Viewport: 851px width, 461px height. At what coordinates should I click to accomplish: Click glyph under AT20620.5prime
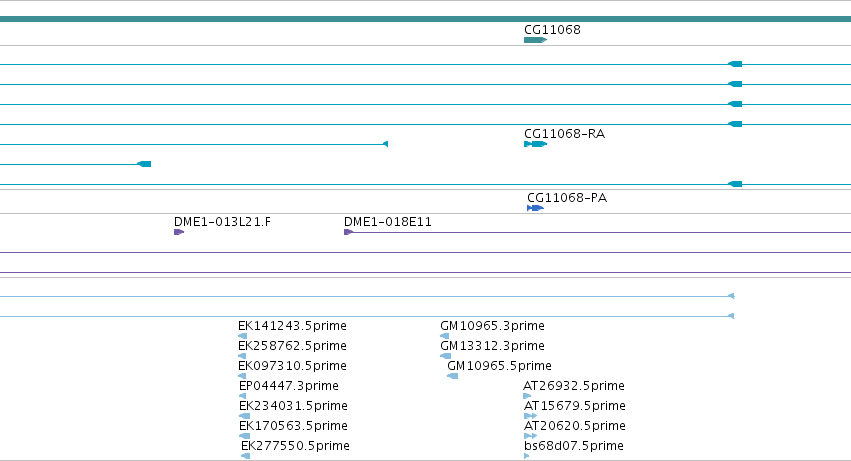click(x=530, y=436)
